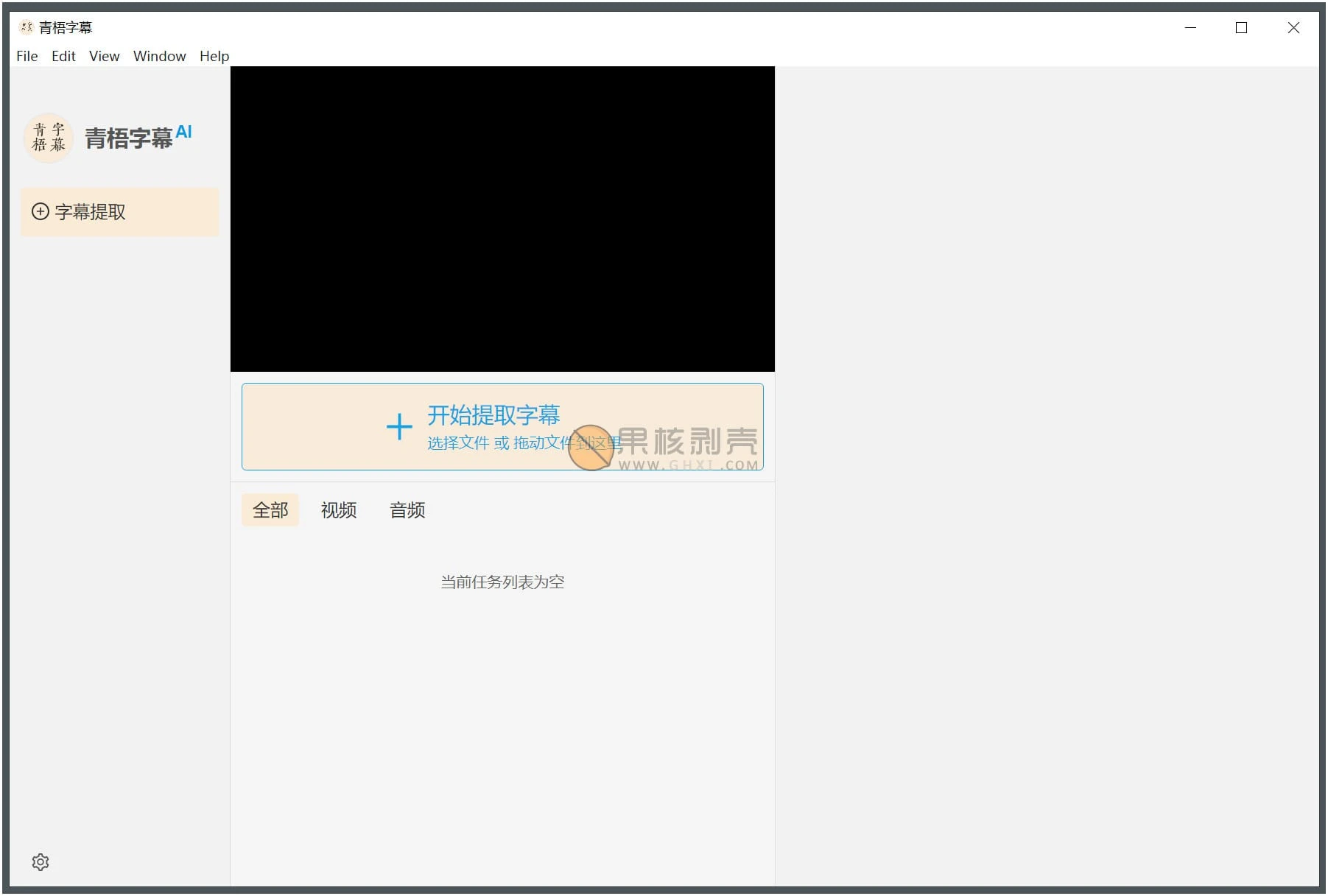The width and height of the screenshot is (1328, 896).
Task: Open the settings gear at bottom left
Action: [41, 861]
